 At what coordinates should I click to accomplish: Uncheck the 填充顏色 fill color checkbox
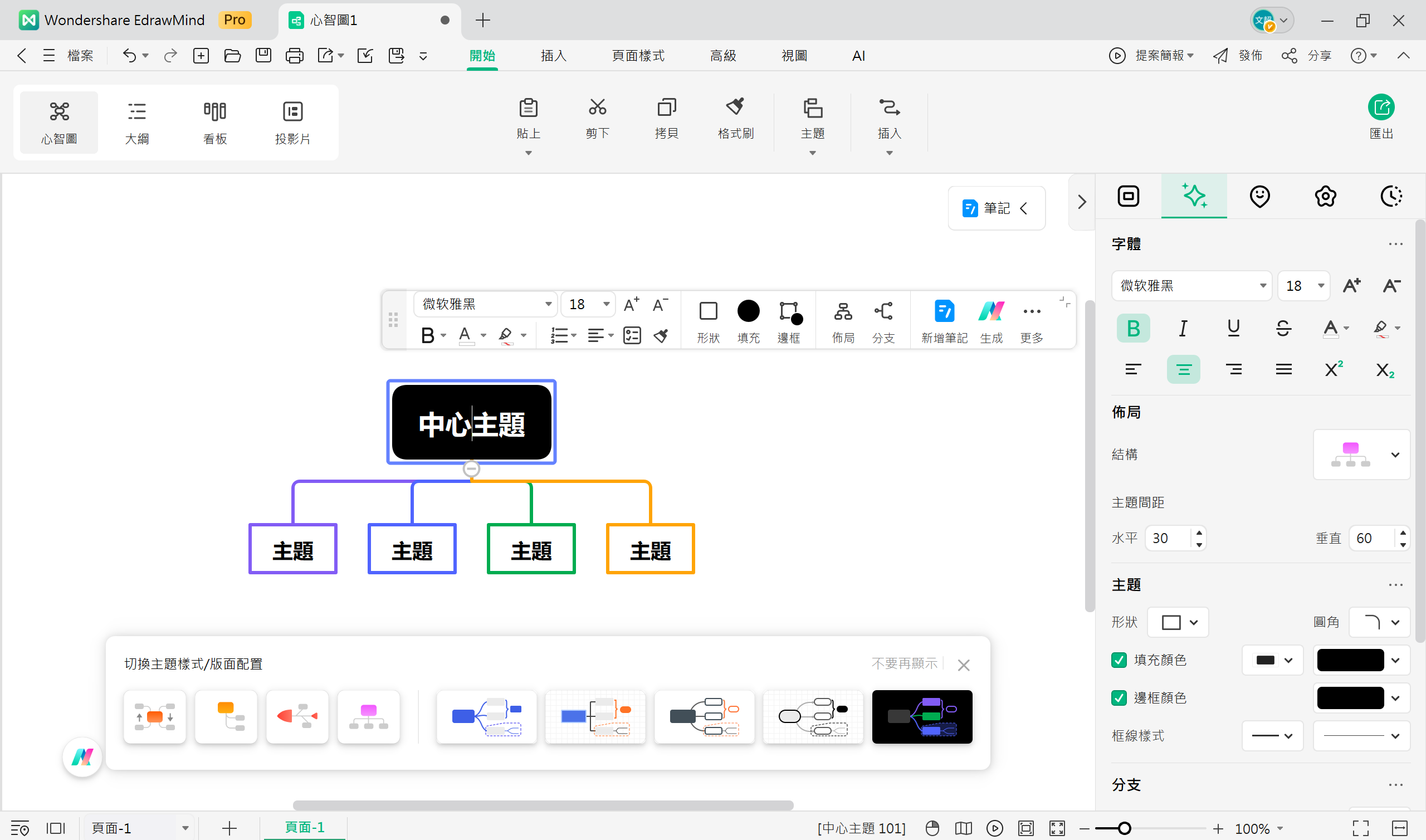point(1119,660)
